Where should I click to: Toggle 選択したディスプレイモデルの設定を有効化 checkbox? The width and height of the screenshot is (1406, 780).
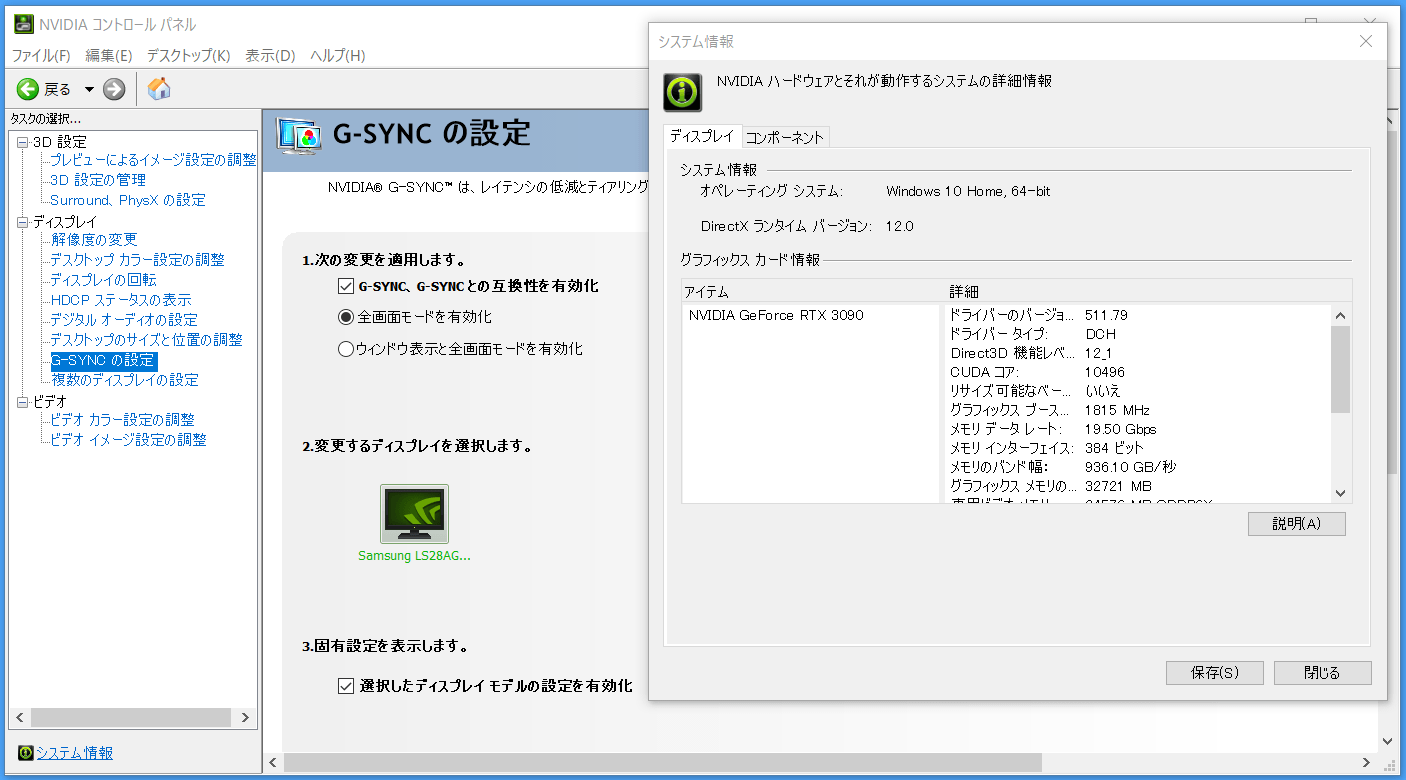(346, 686)
